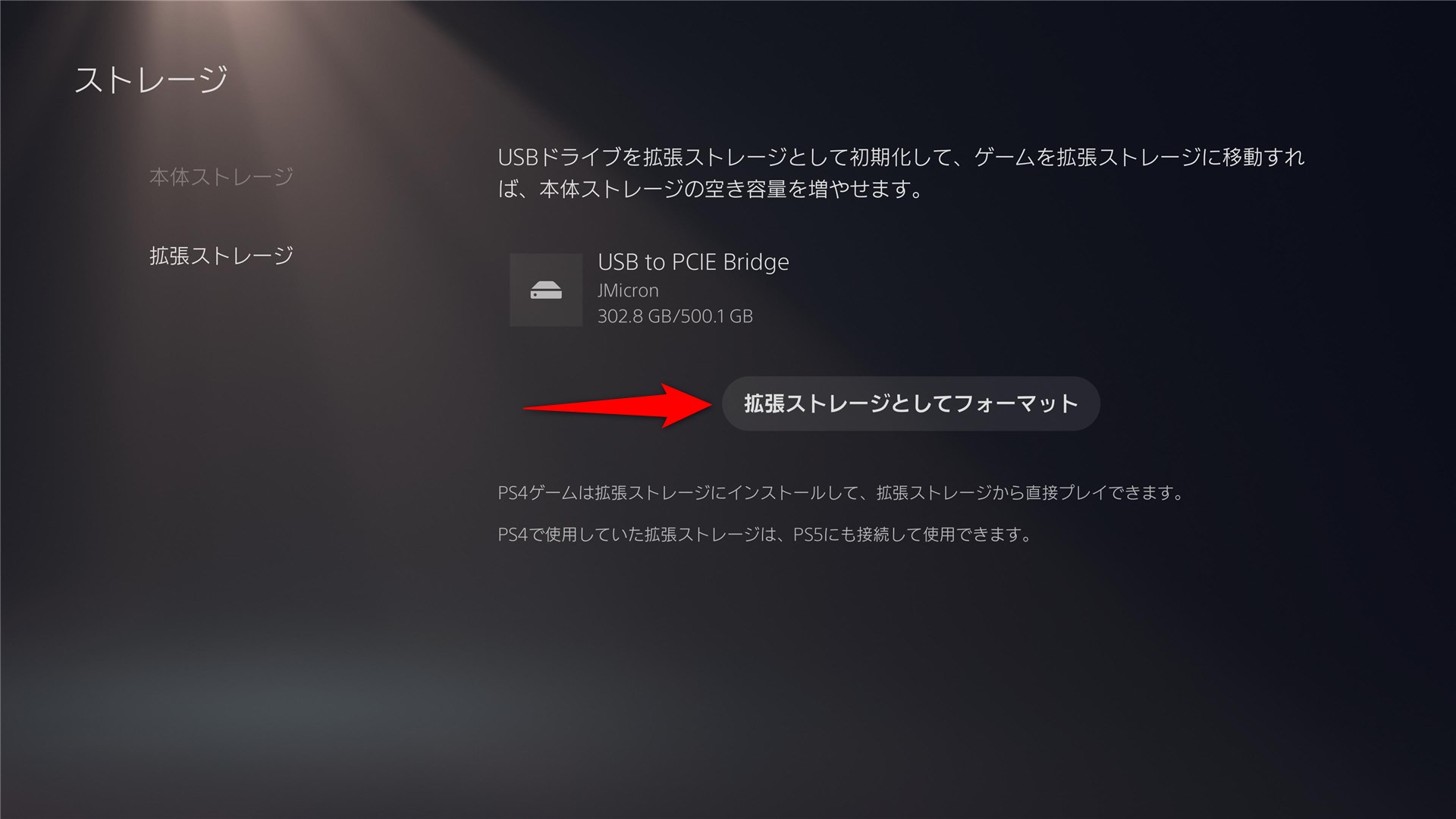Click the 302.8 GB used space value

(x=634, y=316)
